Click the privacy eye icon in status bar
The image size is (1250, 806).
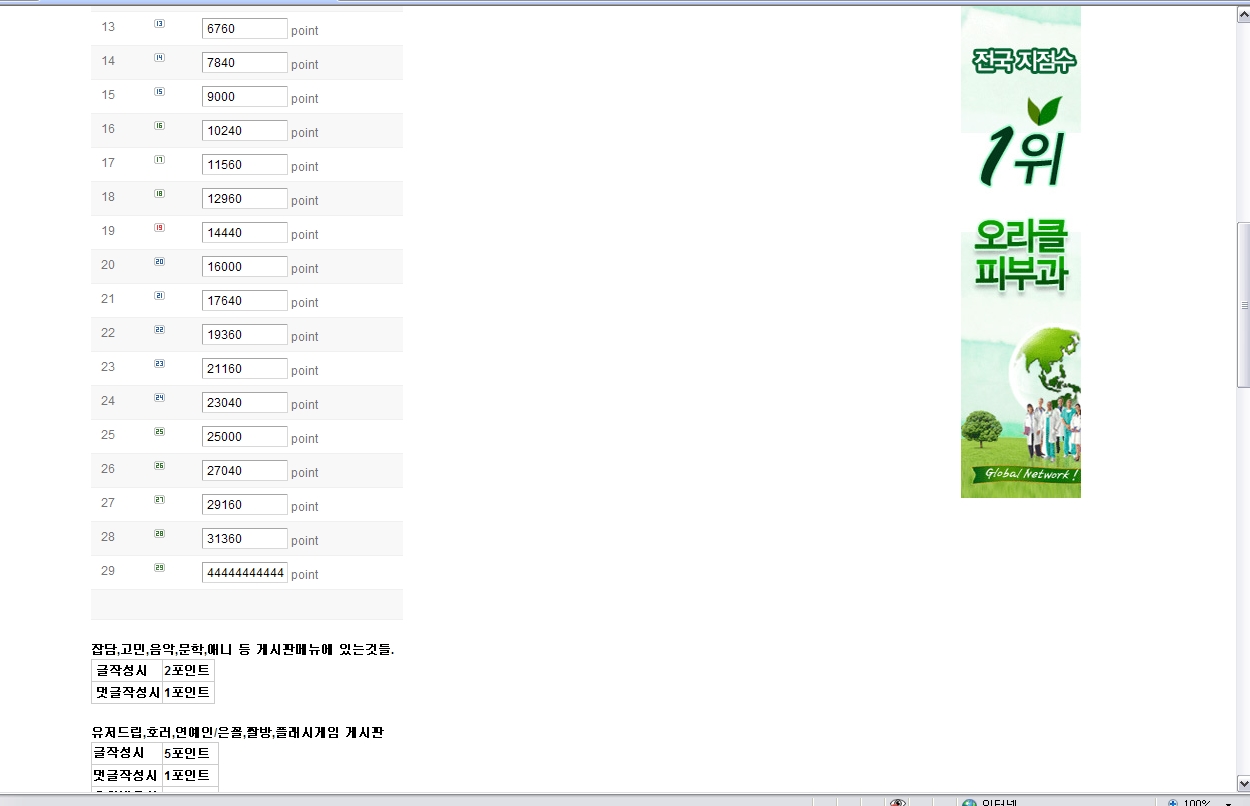pos(898,802)
